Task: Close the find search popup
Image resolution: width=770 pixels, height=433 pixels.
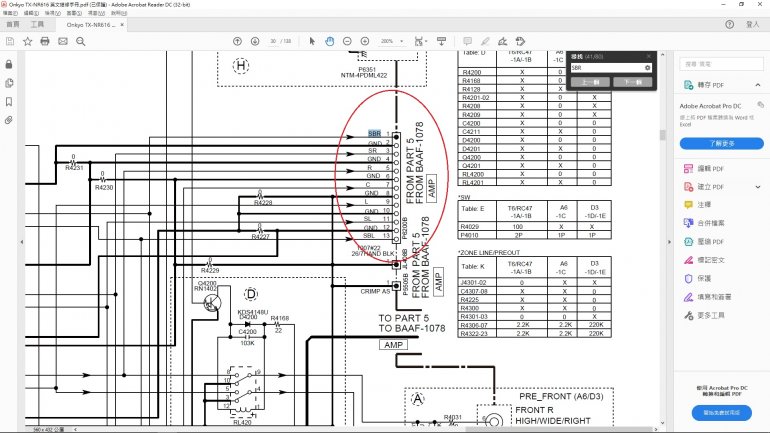Action: pos(649,56)
